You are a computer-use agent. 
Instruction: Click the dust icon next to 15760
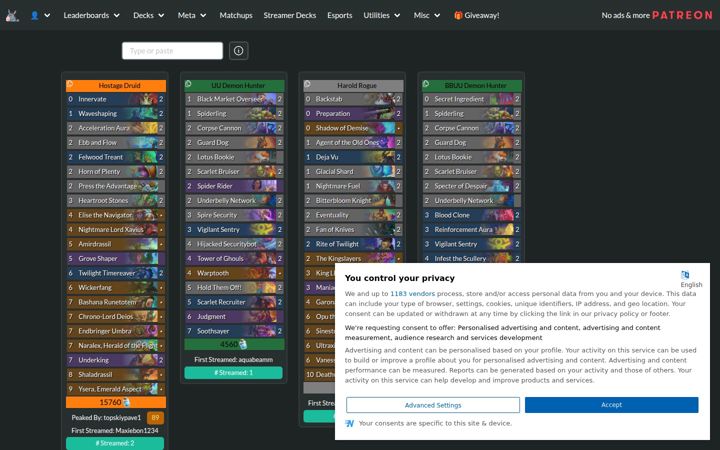pyautogui.click(x=126, y=403)
